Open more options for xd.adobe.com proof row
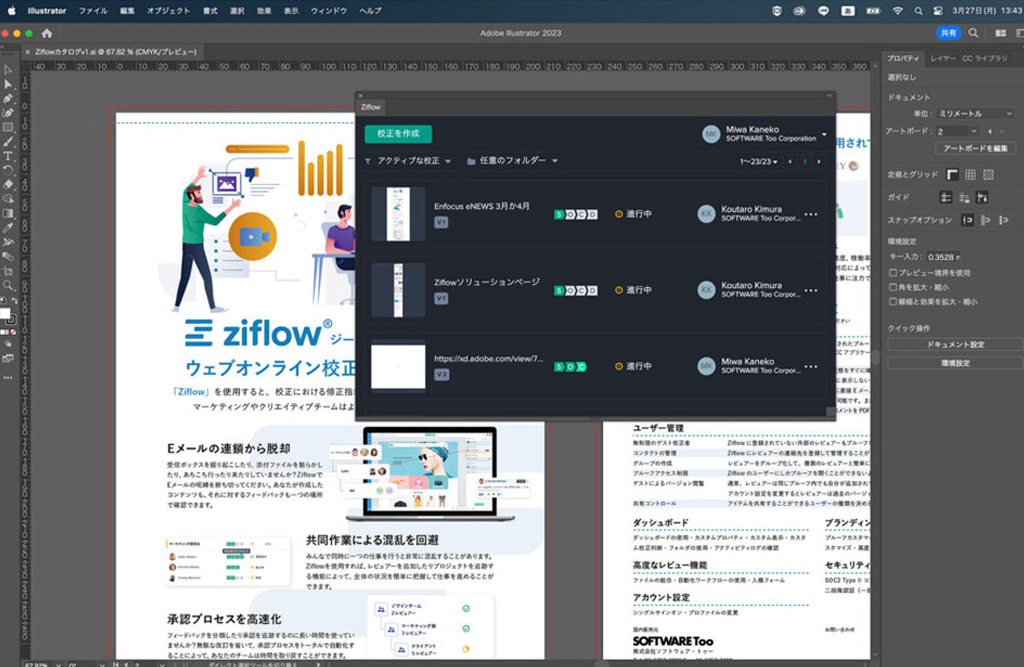Screen dimensions: 1024x667 811,366
